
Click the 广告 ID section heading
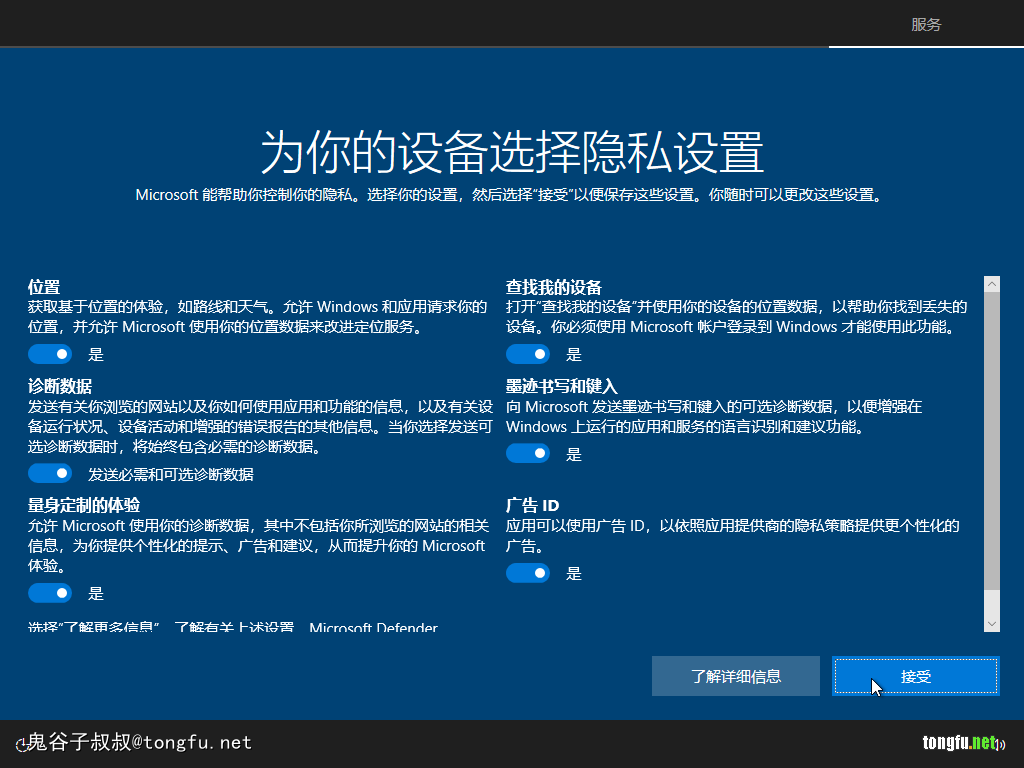pos(532,505)
